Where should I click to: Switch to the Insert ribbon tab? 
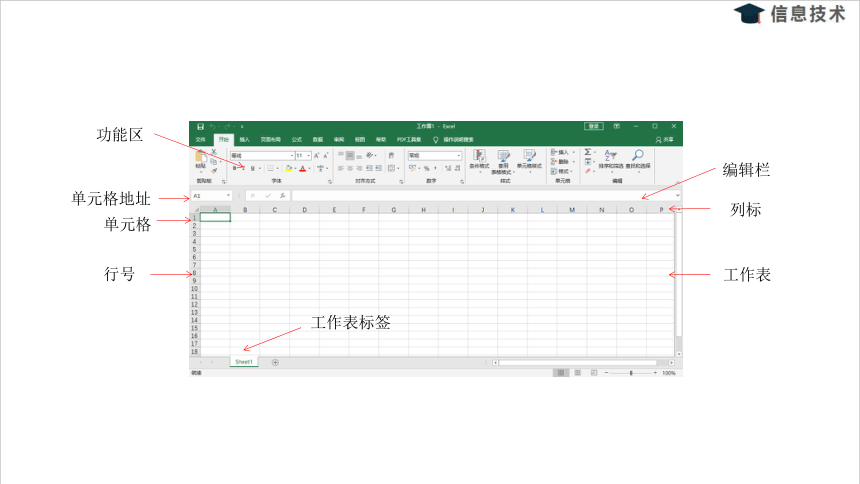click(245, 139)
